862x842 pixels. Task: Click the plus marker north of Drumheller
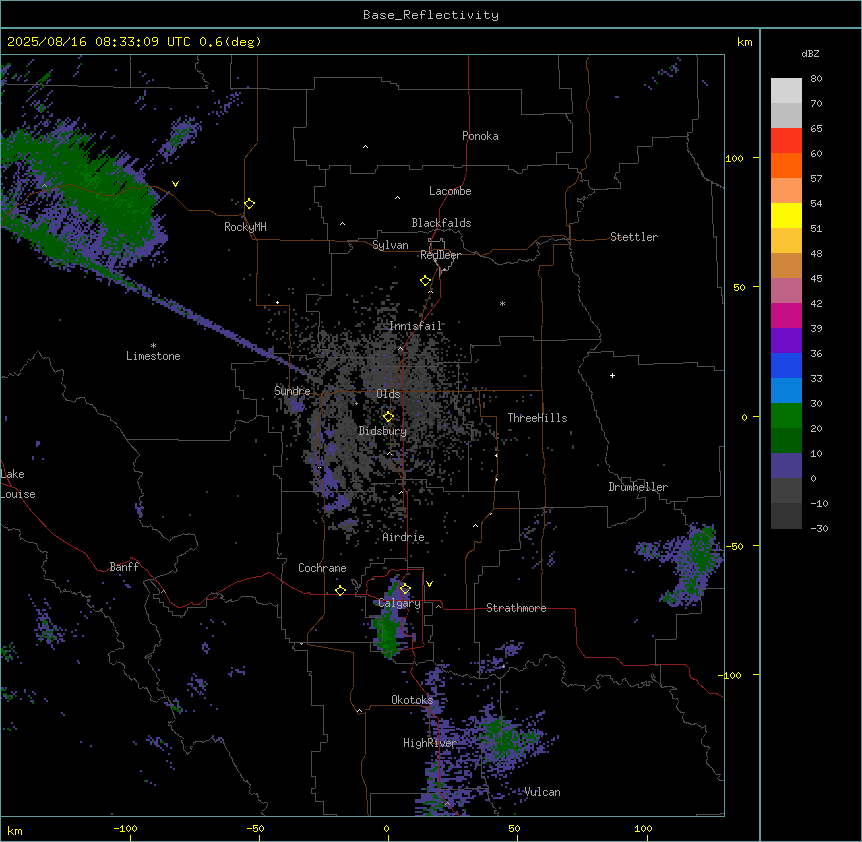(x=612, y=375)
